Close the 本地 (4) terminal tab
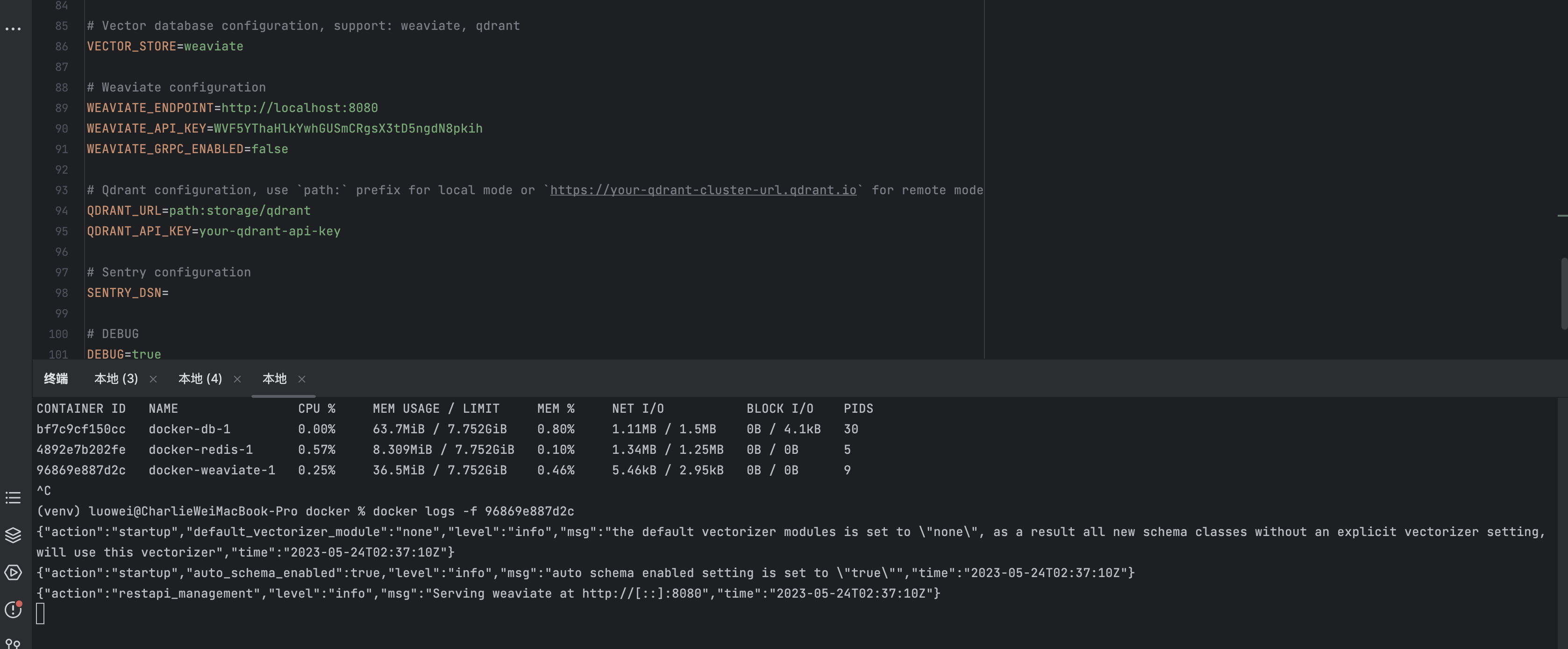 237,379
